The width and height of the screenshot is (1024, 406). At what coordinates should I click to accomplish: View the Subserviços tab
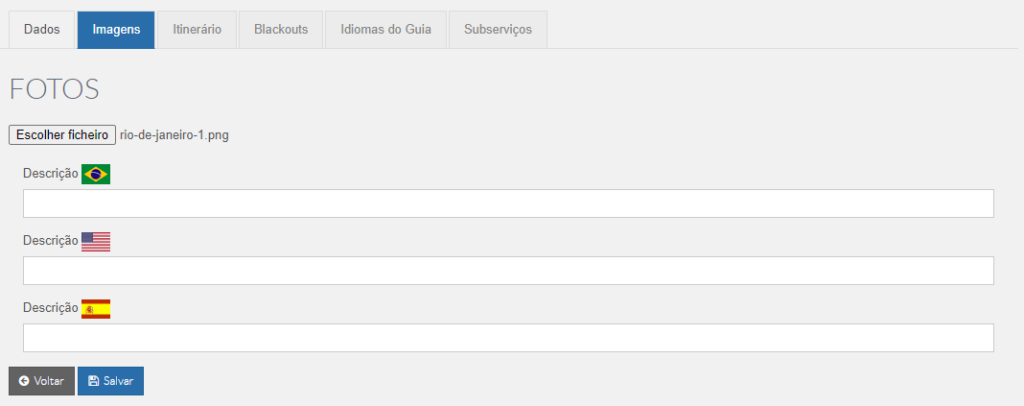coord(498,30)
